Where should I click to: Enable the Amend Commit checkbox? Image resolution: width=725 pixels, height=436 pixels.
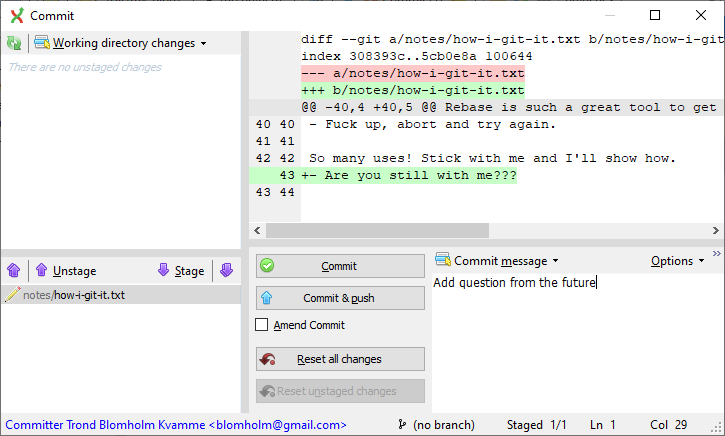262,325
